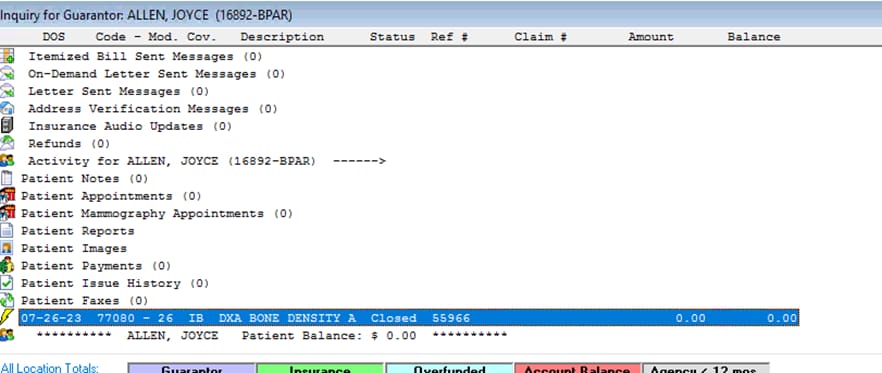Click the Ref # column header
Image resolution: width=882 pixels, height=373 pixels.
(449, 37)
